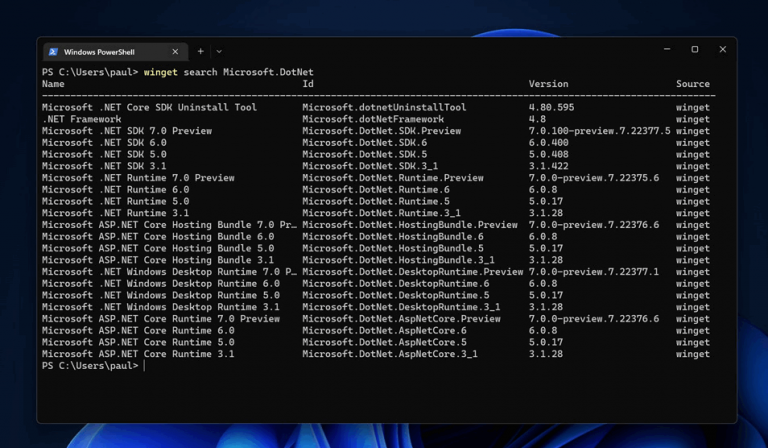Click Microsoft .NET Runtime 6.0 name entry
The image size is (768, 448).
pyautogui.click(x=115, y=190)
